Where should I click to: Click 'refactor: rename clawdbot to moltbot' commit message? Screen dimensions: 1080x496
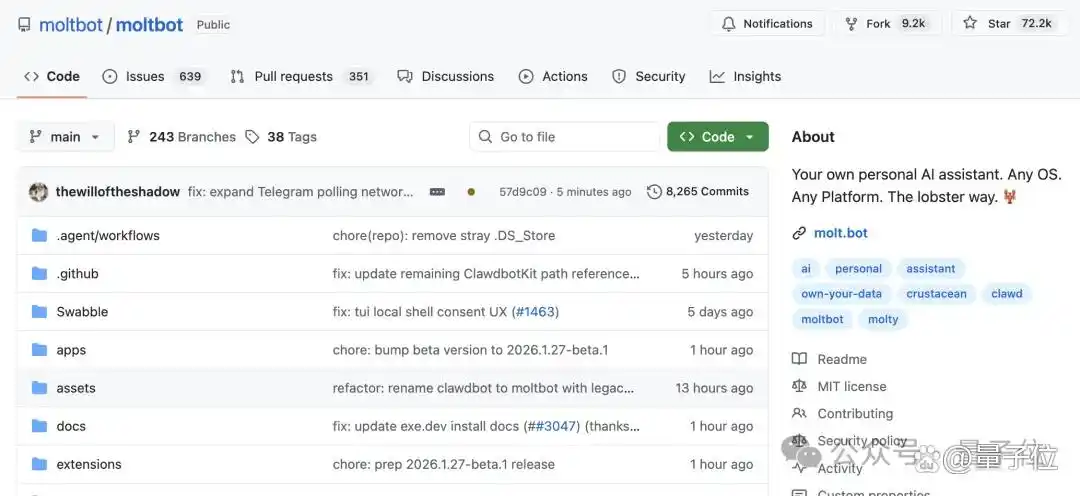click(483, 388)
